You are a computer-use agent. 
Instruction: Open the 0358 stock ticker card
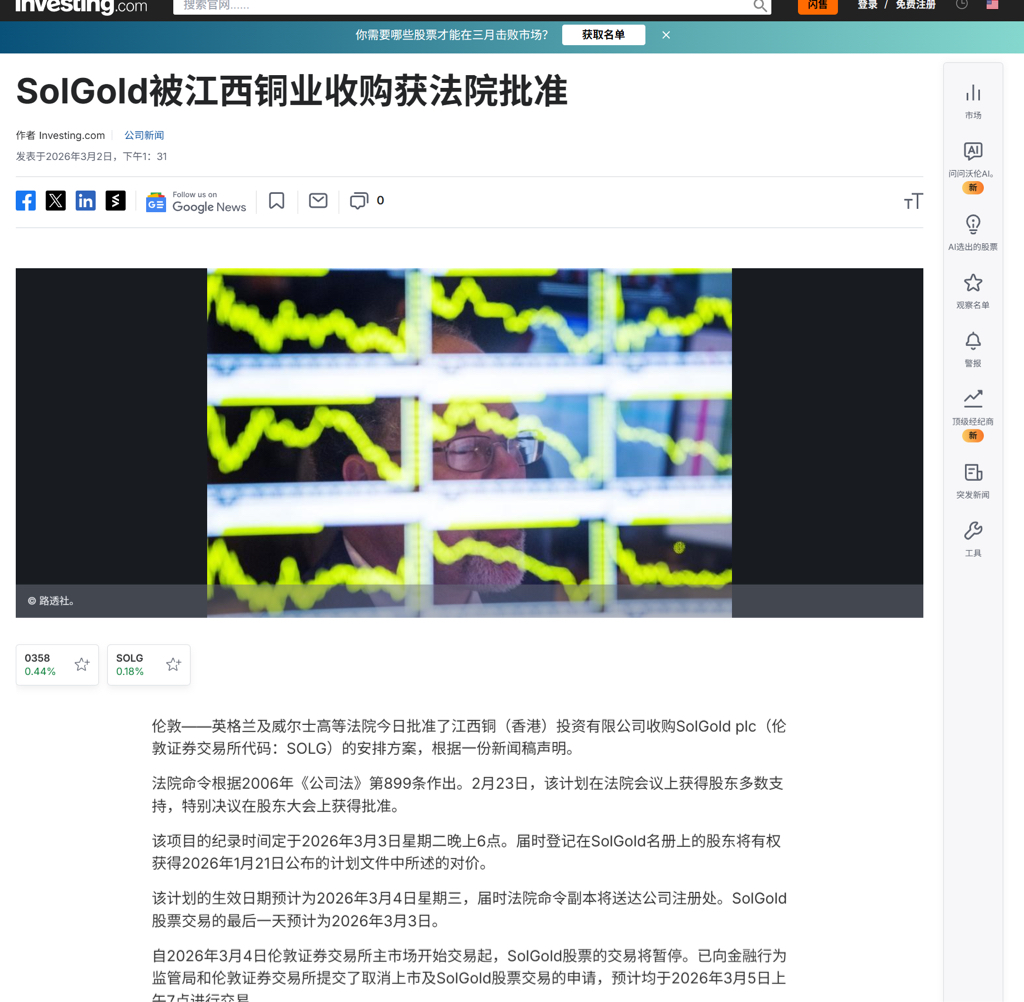coord(57,665)
